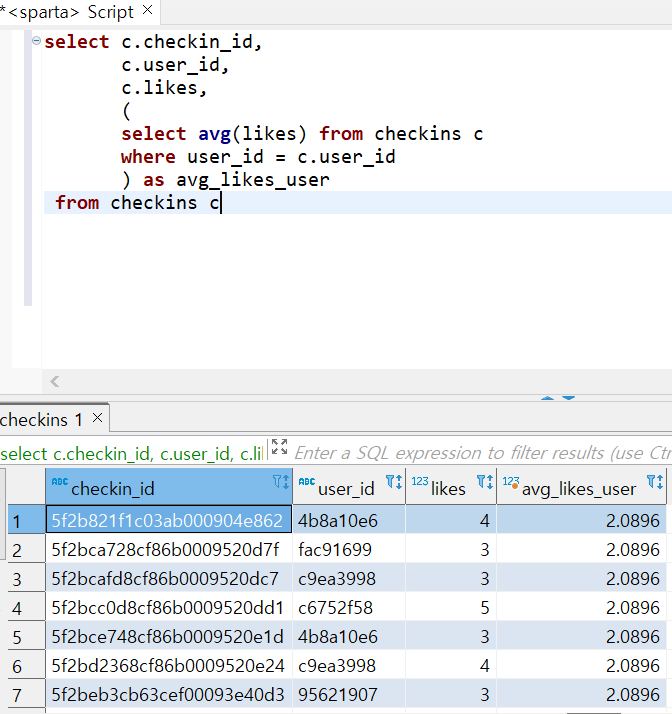The height and width of the screenshot is (714, 672).
Task: Select row number 3 header
Action: coord(26,579)
